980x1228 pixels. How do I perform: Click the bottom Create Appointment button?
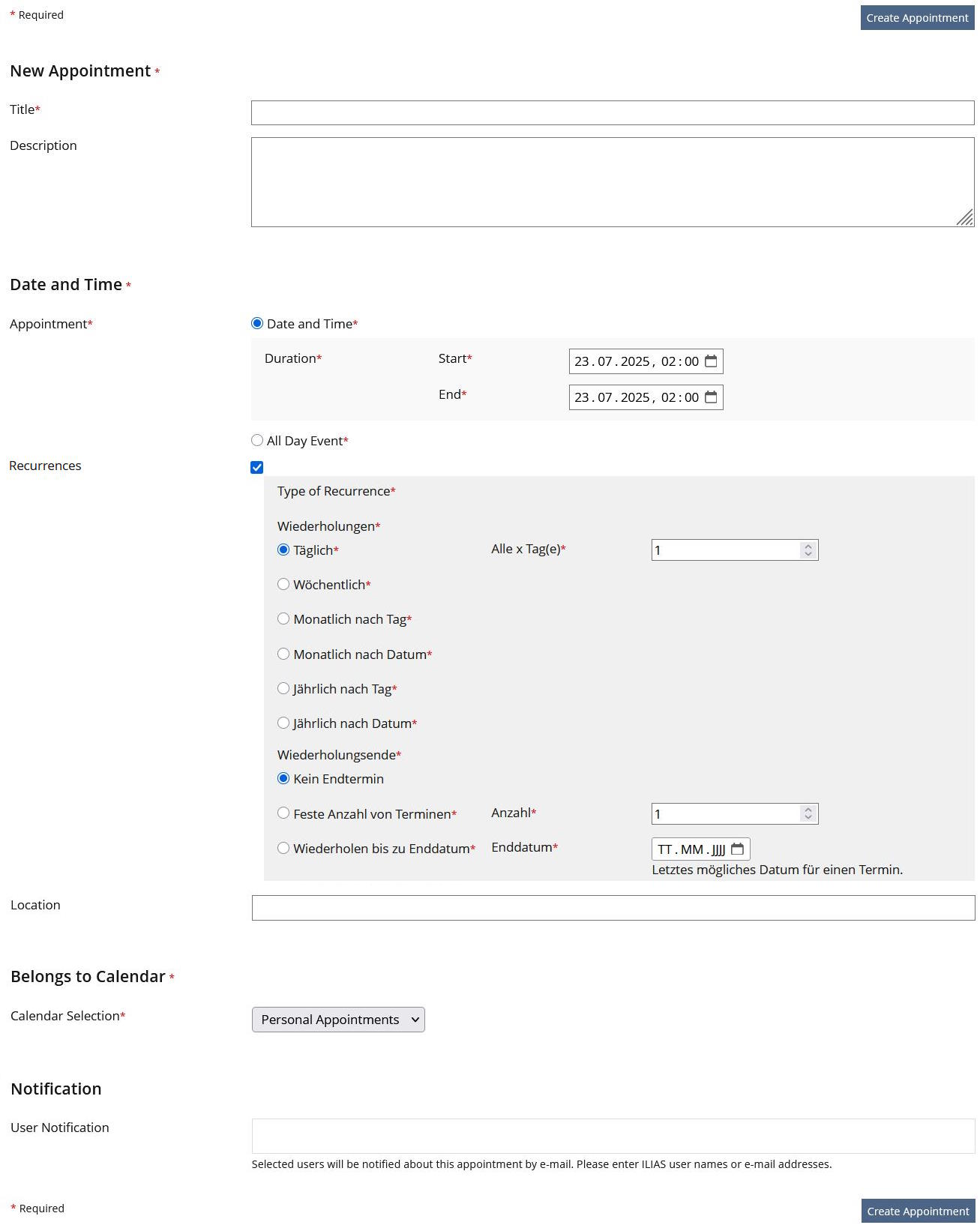(918, 1211)
